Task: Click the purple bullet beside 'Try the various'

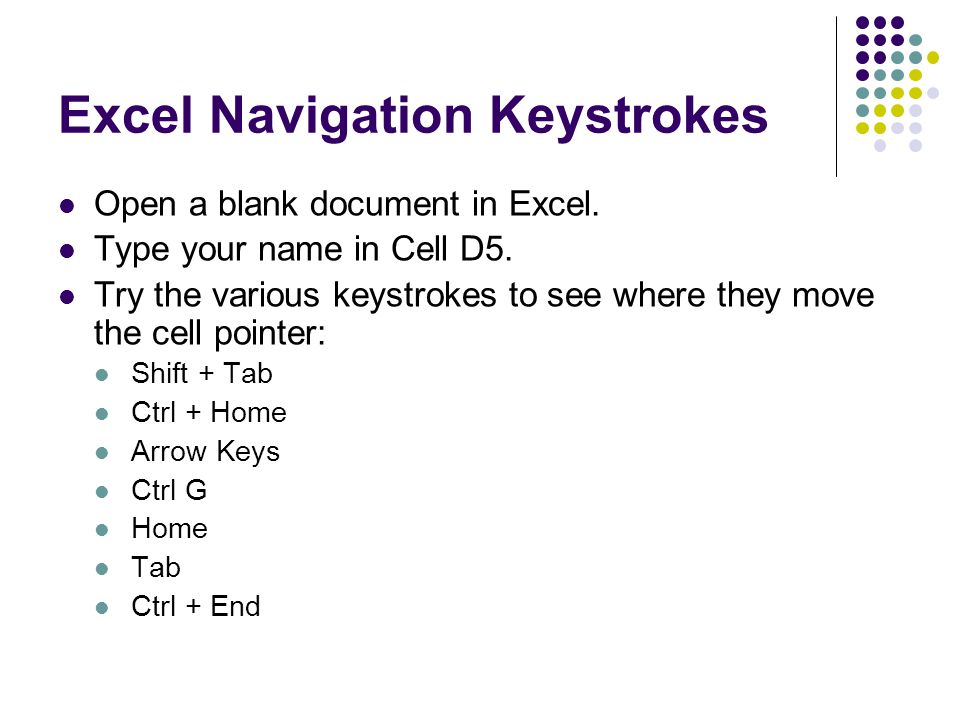Action: tap(67, 297)
